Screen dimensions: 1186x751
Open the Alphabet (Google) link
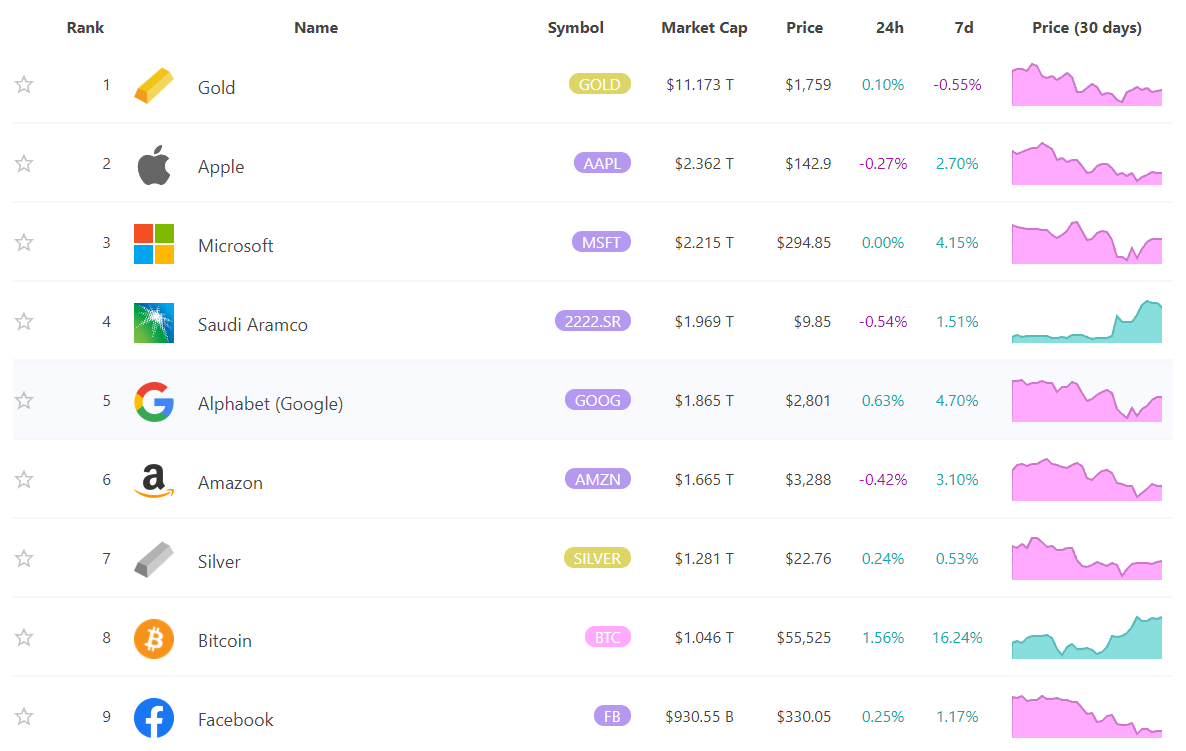coord(270,404)
